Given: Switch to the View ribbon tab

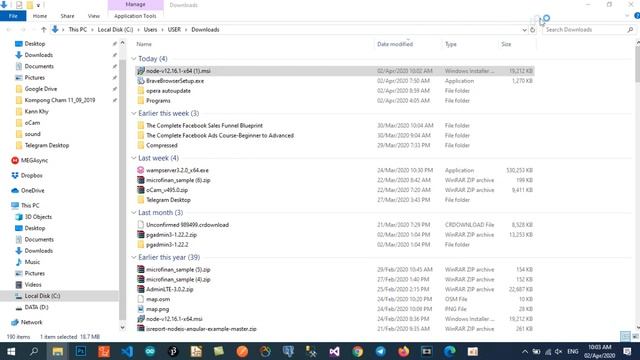Looking at the screenshot, I should (x=93, y=16).
